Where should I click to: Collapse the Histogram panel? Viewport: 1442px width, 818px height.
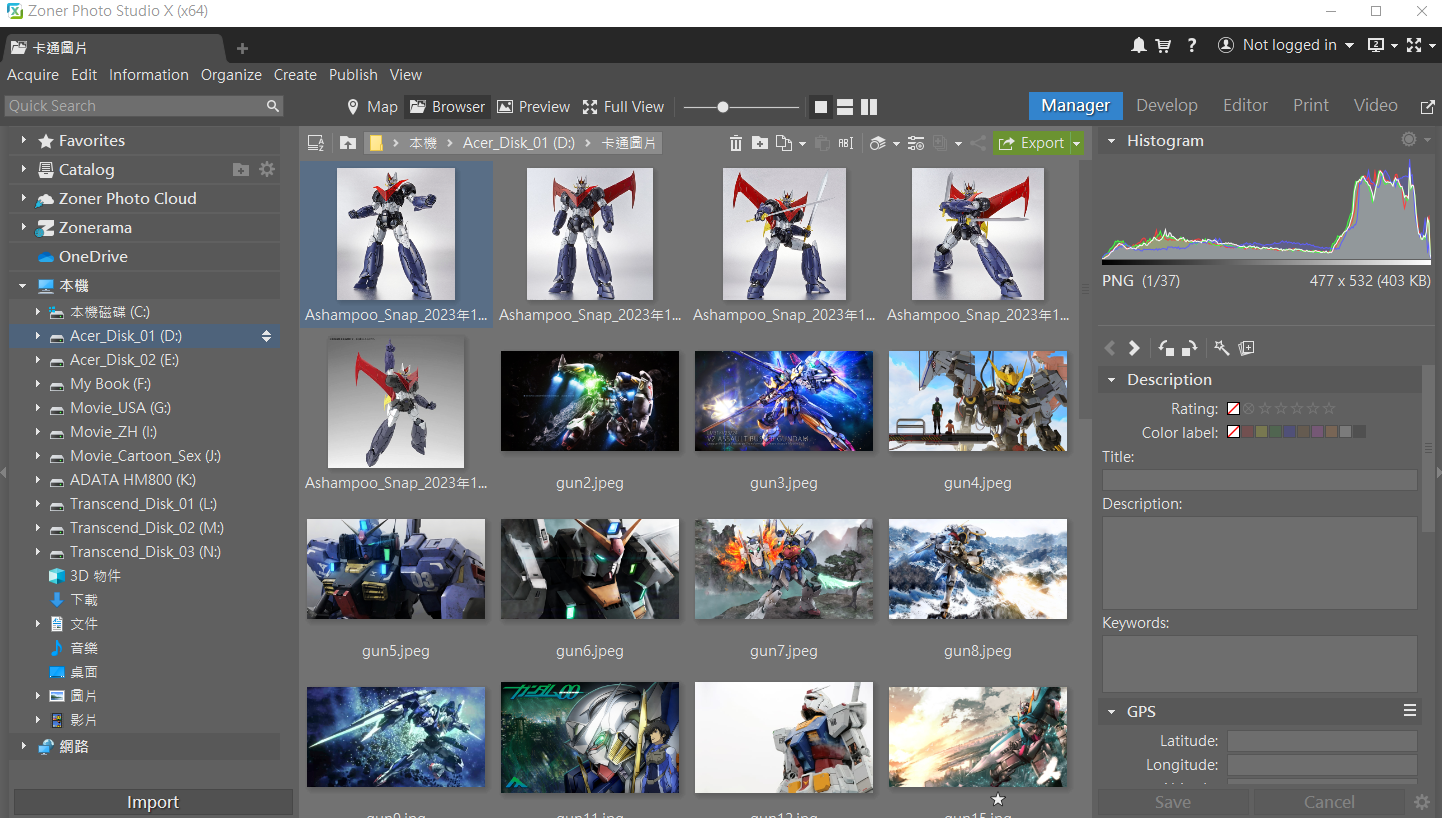tap(1111, 141)
